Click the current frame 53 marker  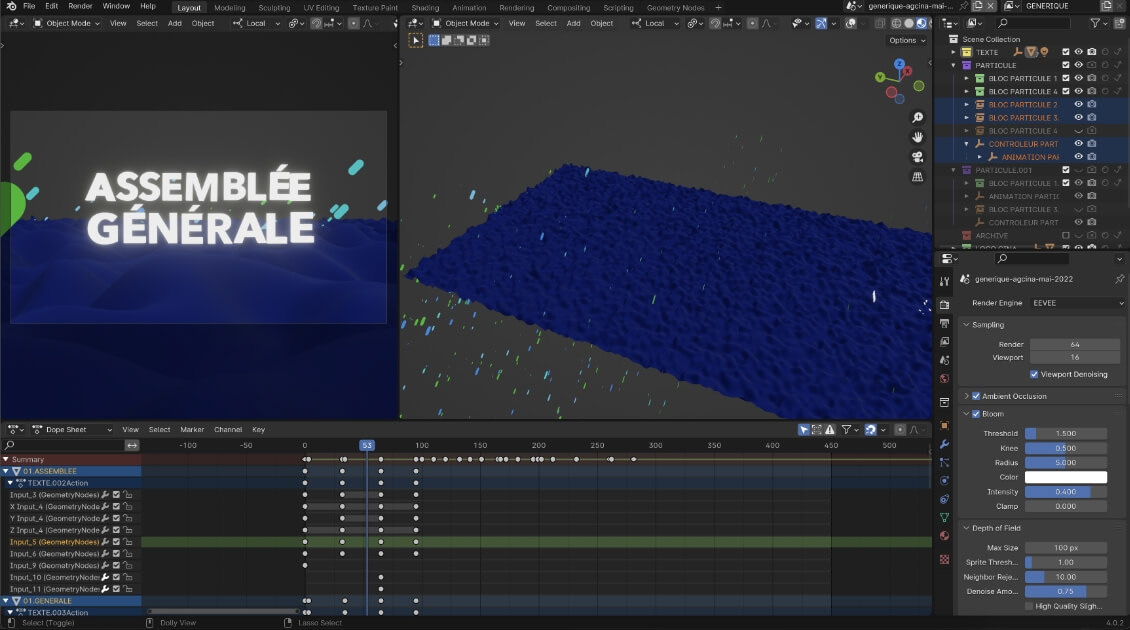tap(367, 445)
